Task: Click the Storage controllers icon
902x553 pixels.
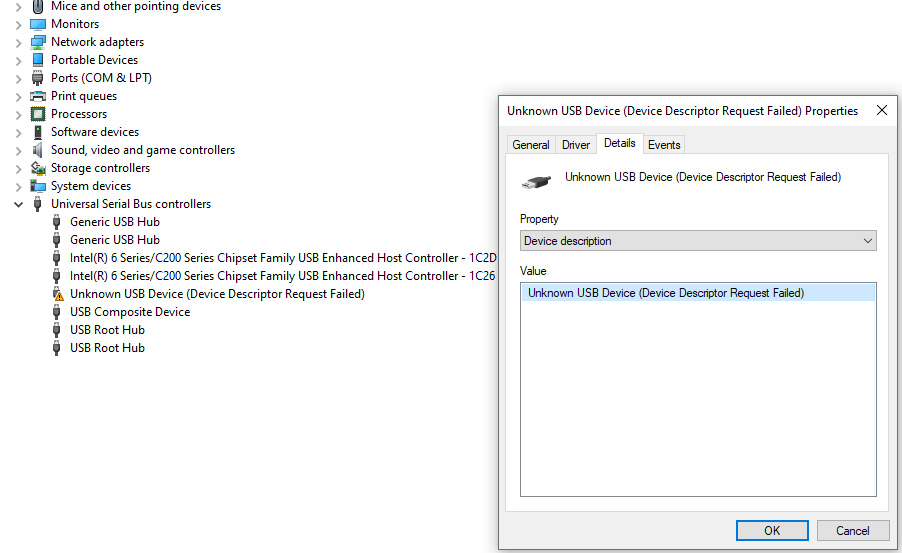Action: pos(38,168)
